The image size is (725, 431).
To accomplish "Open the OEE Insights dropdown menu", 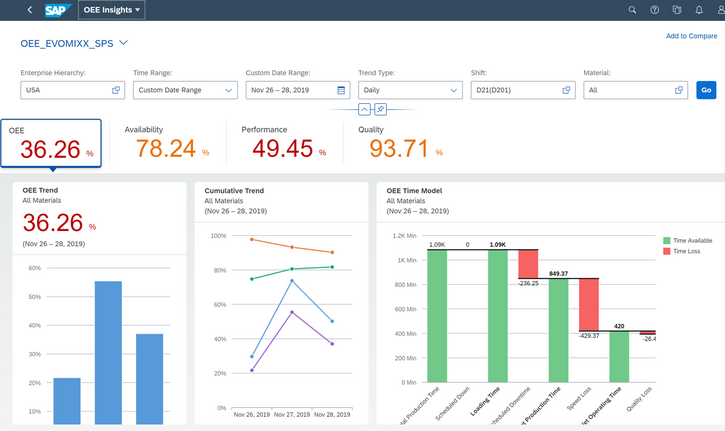I will coord(111,10).
